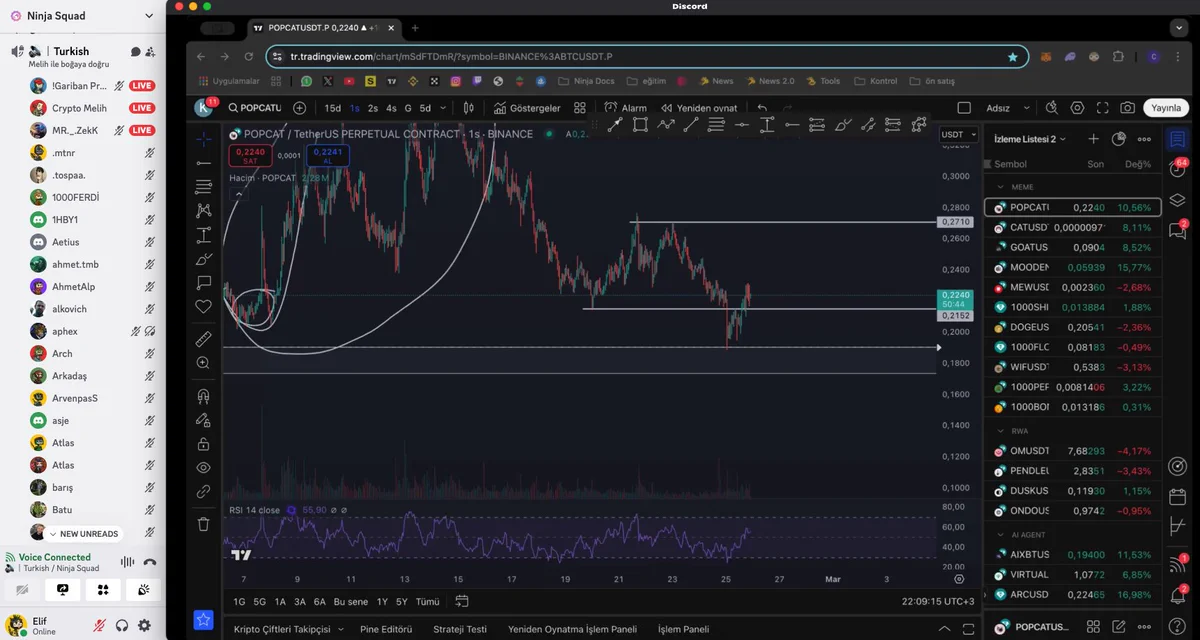Toggle Discord deafen headphones icon
The width and height of the screenshot is (1200, 640).
tap(122, 625)
